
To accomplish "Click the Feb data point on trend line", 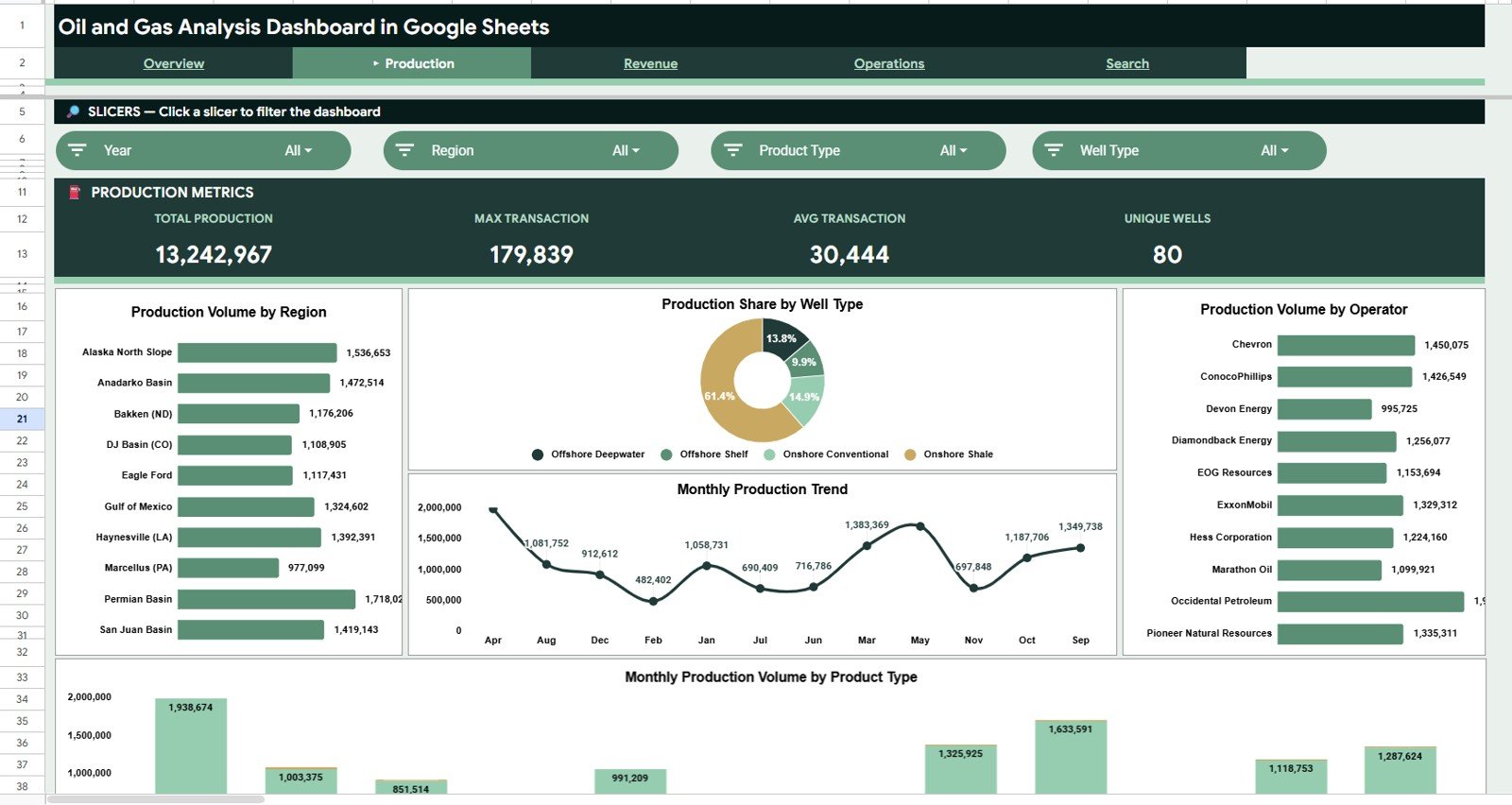I will point(653,601).
